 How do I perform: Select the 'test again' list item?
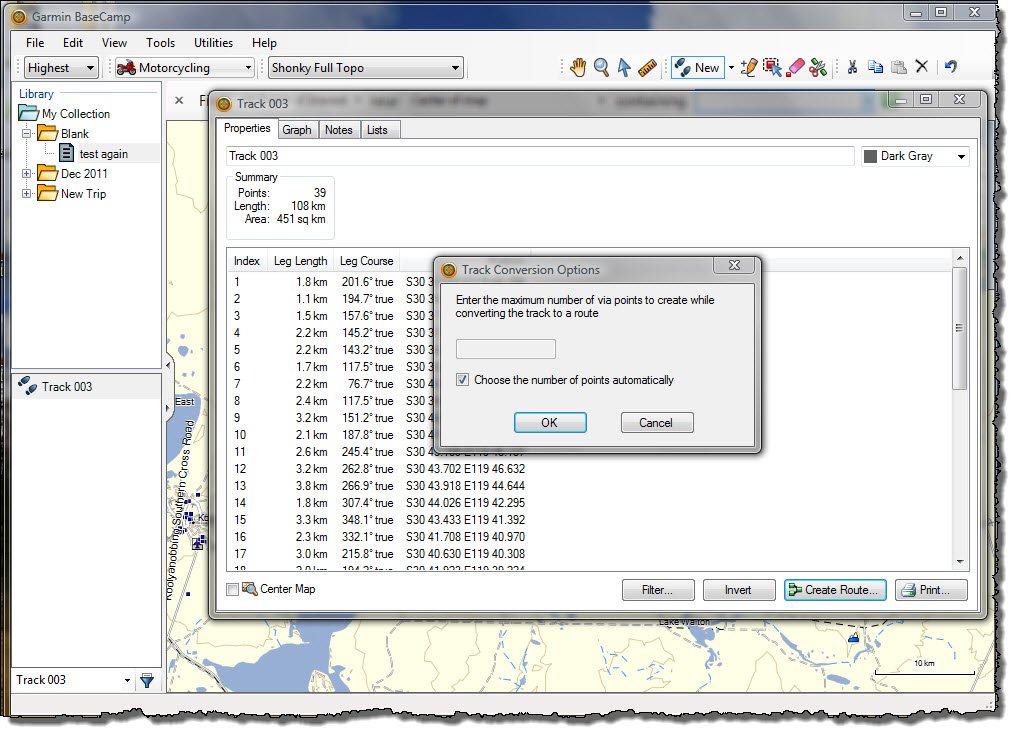(104, 154)
